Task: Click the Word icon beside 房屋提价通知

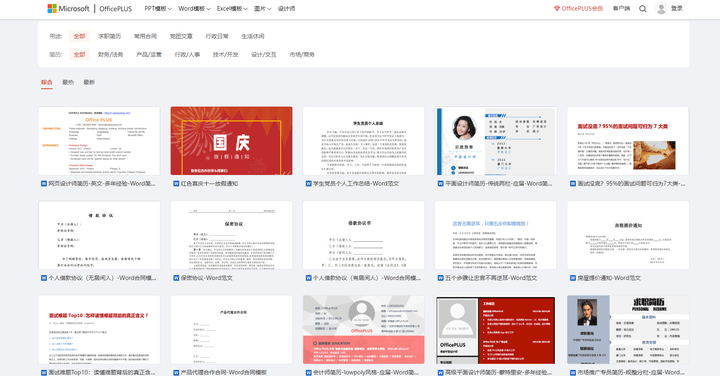Action: click(x=573, y=278)
